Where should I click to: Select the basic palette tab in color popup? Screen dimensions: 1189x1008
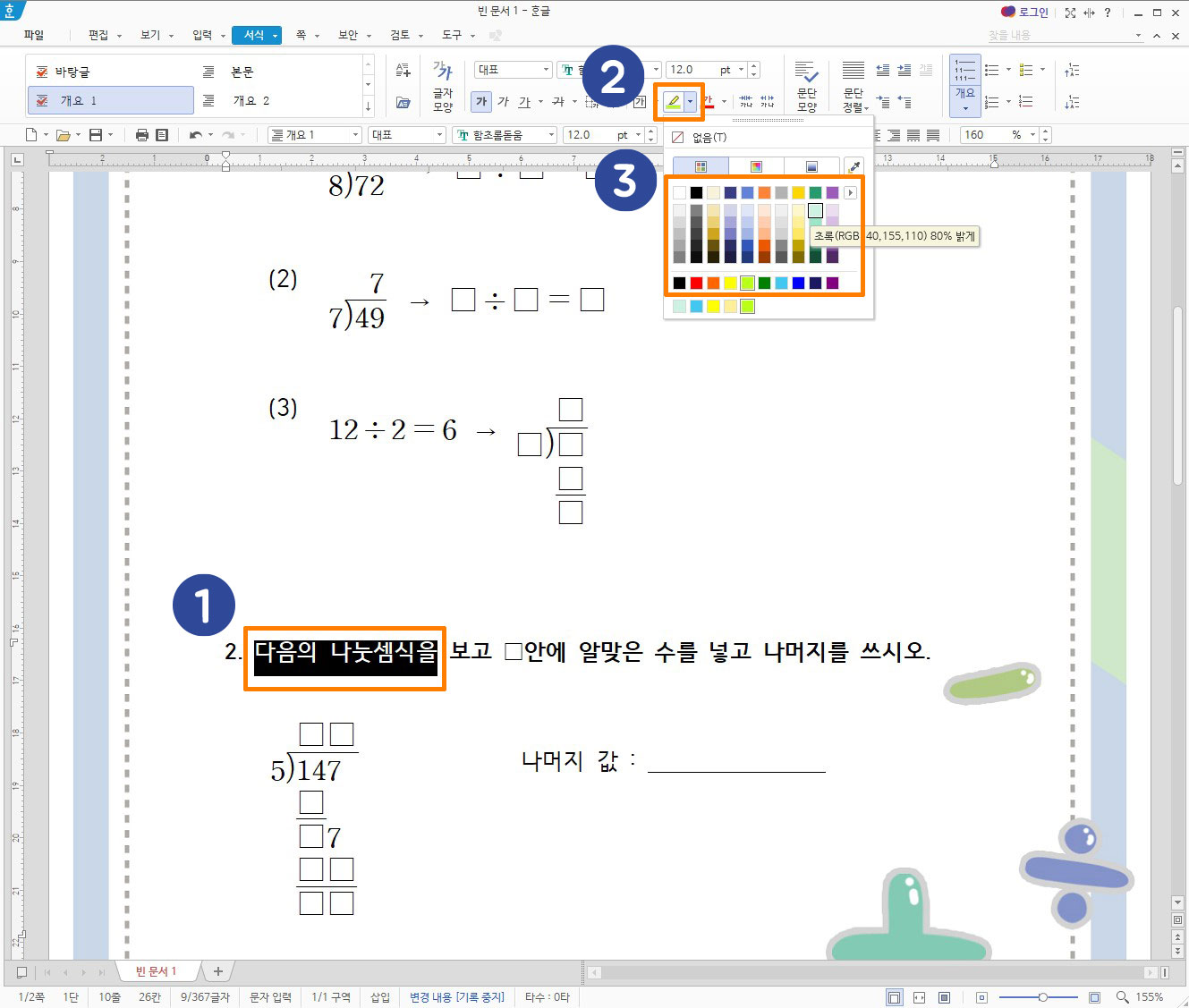(x=701, y=166)
